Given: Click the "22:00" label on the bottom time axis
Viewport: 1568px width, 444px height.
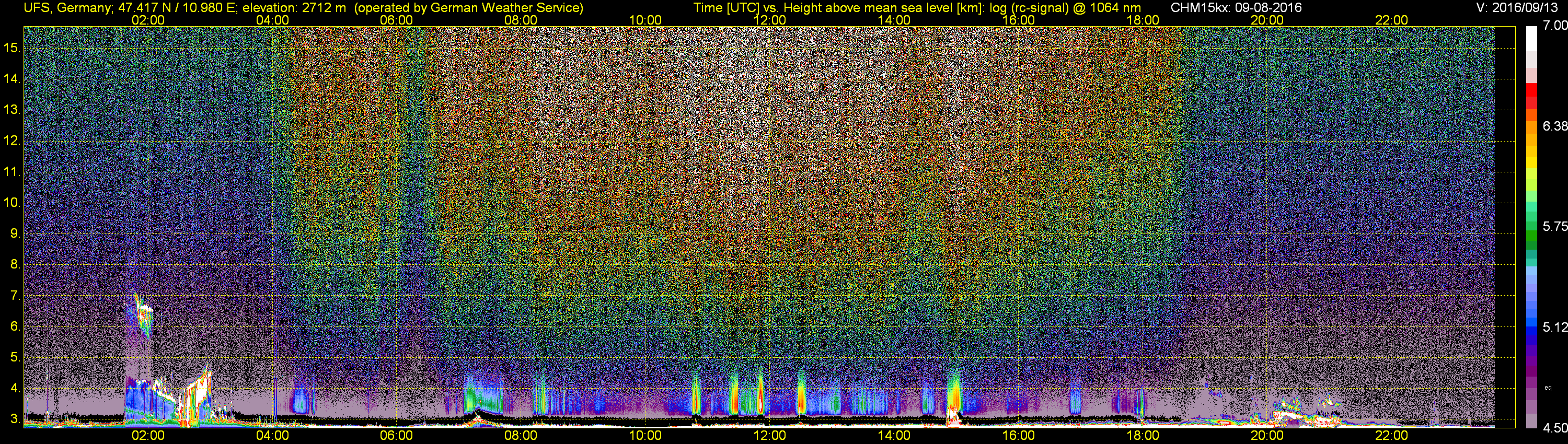Looking at the screenshot, I should (1391, 436).
